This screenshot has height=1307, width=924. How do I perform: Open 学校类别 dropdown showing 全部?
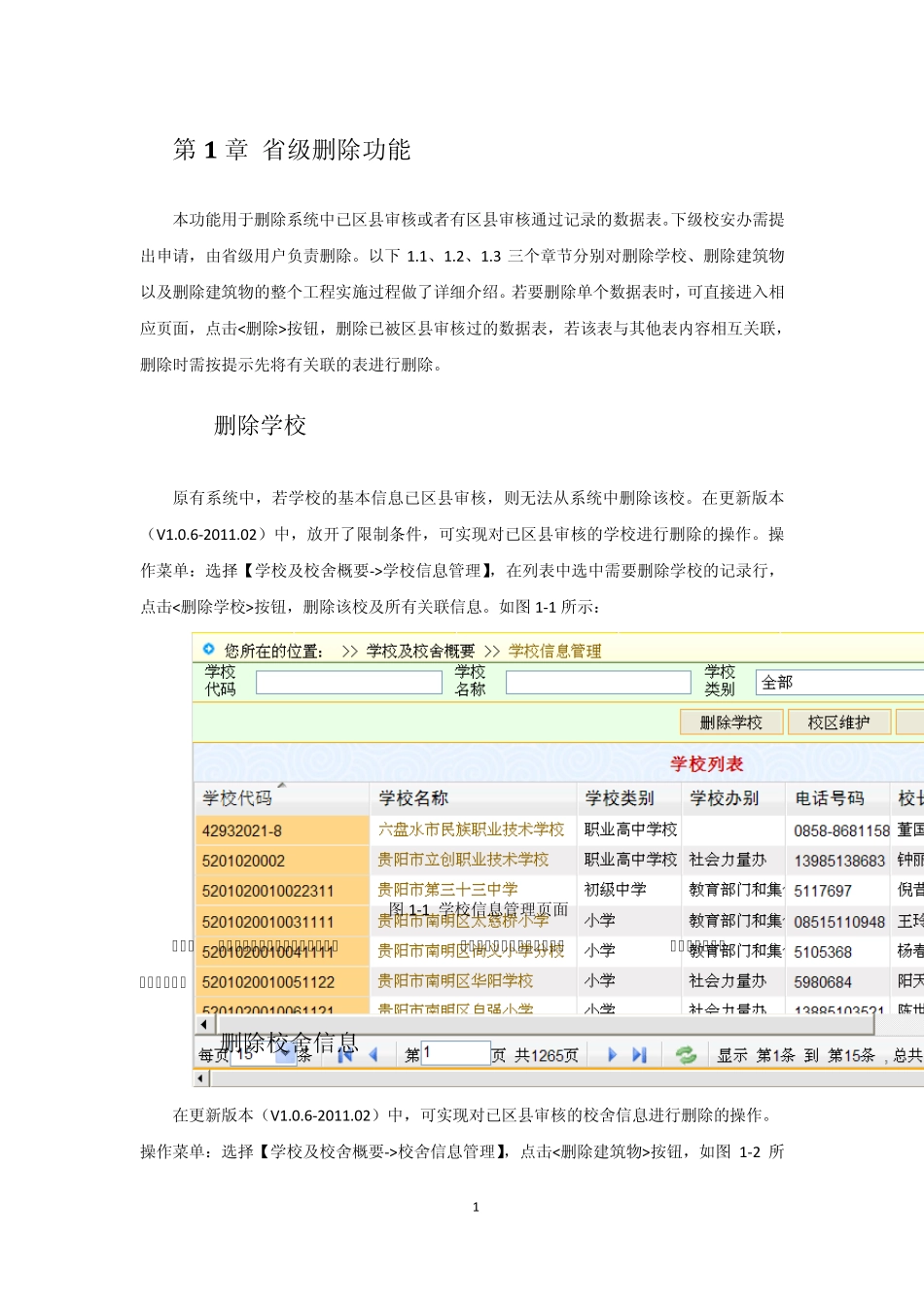[839, 682]
